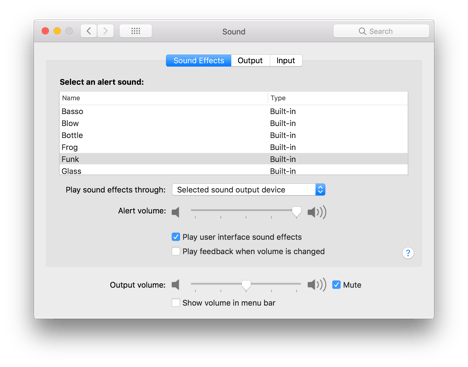Go back with the left chevron button
Viewport: 468px width, 367px height.
click(89, 31)
